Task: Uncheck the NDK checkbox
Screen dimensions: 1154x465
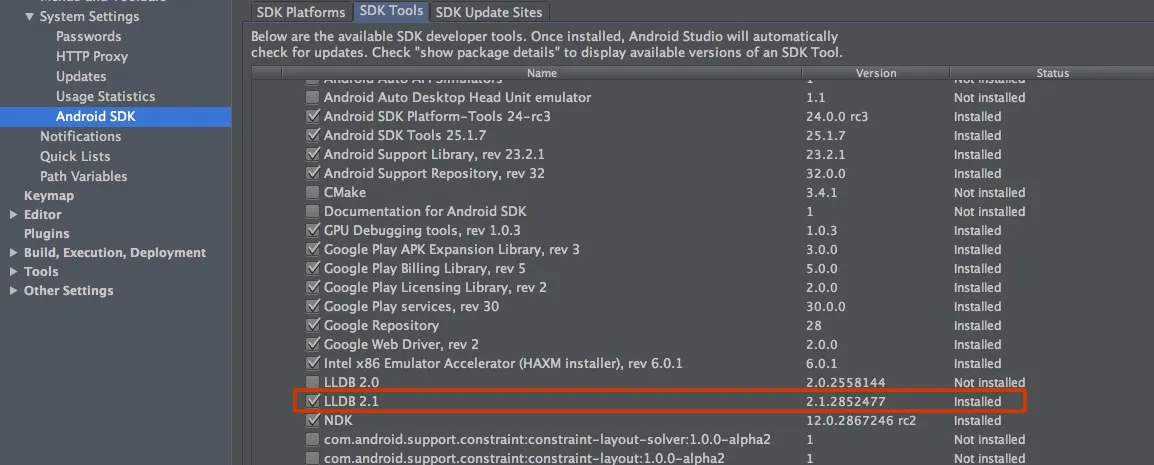Action: 313,421
